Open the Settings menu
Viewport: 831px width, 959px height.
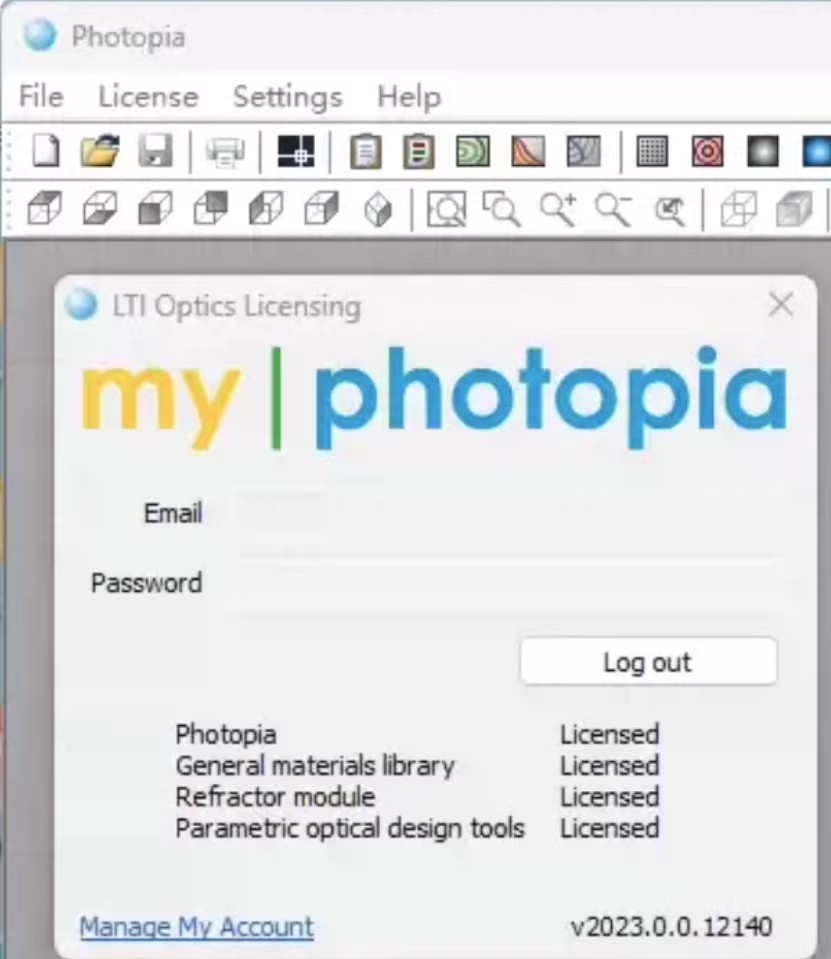pos(288,97)
